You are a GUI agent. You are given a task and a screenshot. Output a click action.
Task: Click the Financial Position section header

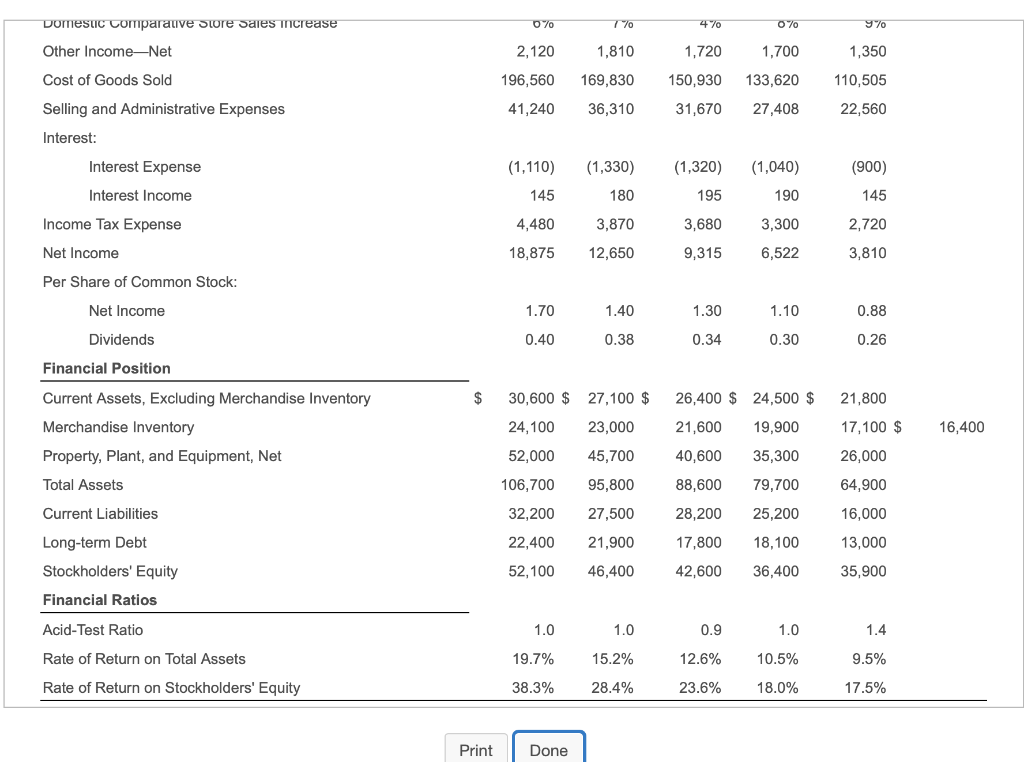[x=95, y=368]
